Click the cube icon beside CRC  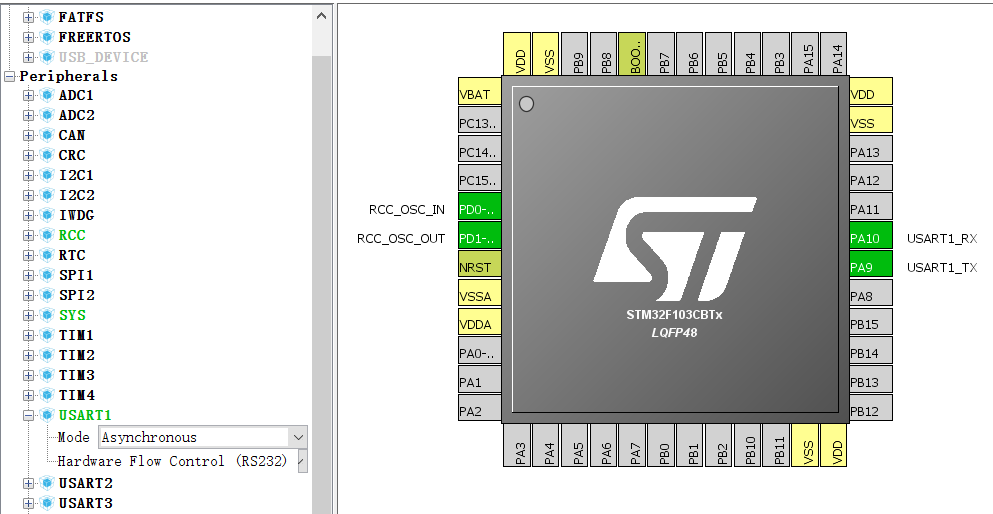click(x=46, y=155)
